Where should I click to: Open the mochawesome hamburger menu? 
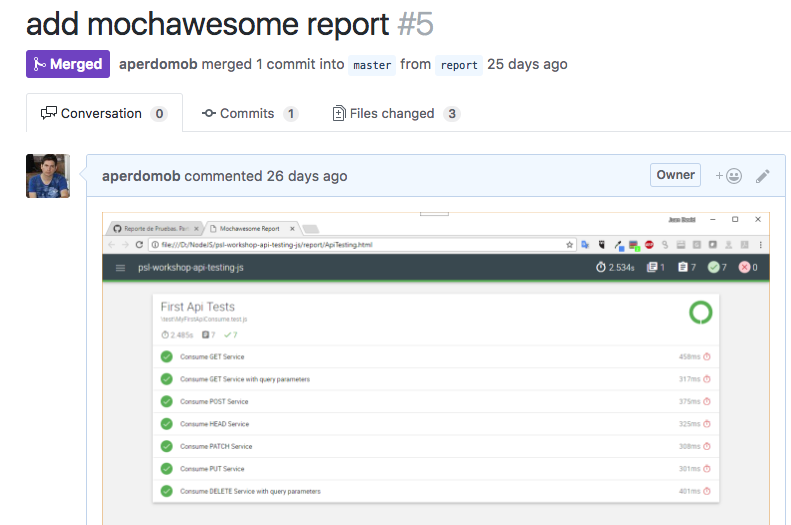click(120, 268)
